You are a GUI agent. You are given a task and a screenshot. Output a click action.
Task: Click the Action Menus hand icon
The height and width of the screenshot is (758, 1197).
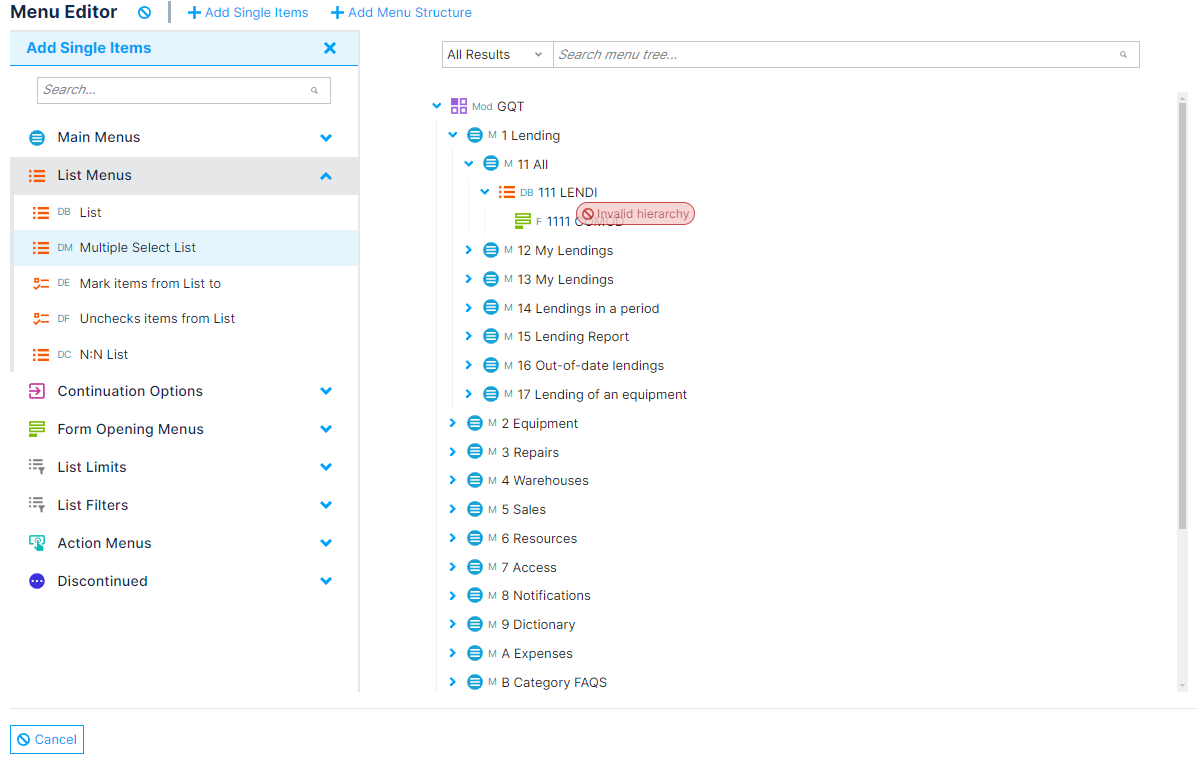(x=37, y=543)
